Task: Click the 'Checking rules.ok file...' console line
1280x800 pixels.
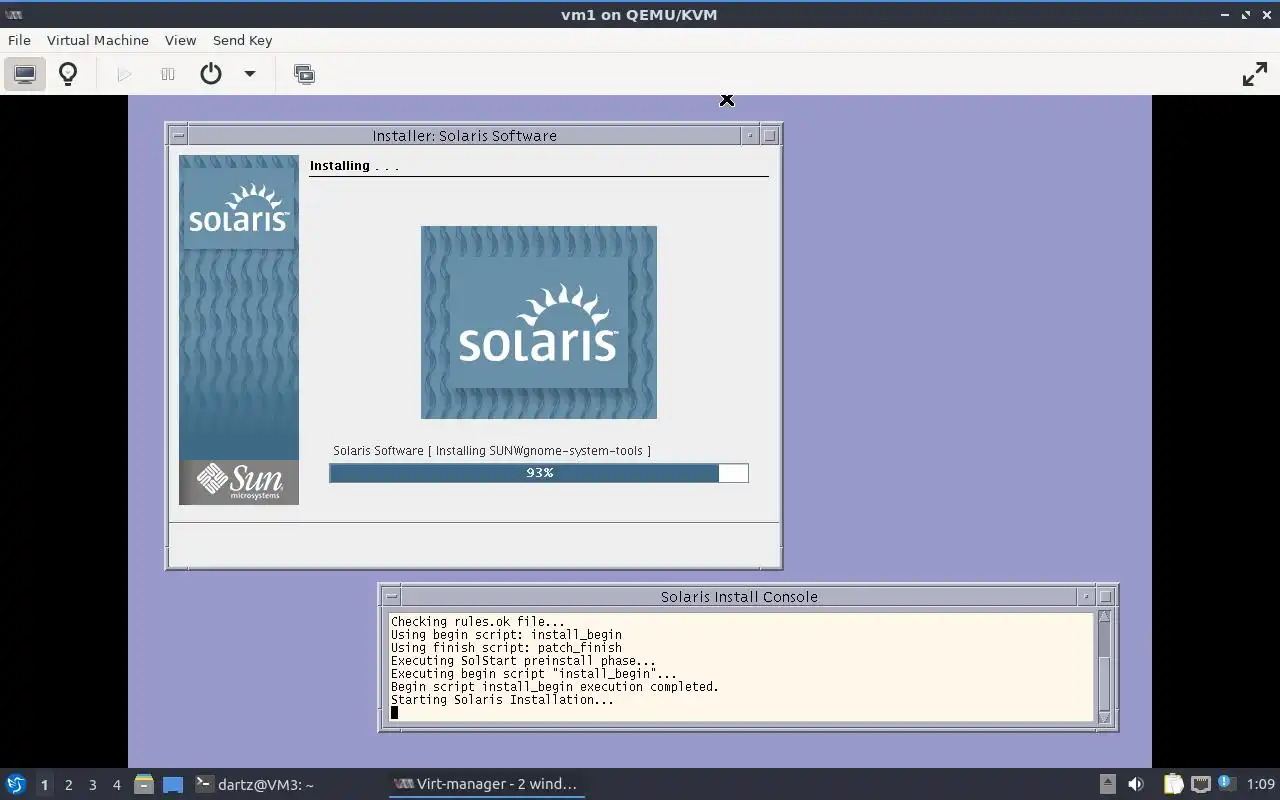Action: (x=477, y=622)
